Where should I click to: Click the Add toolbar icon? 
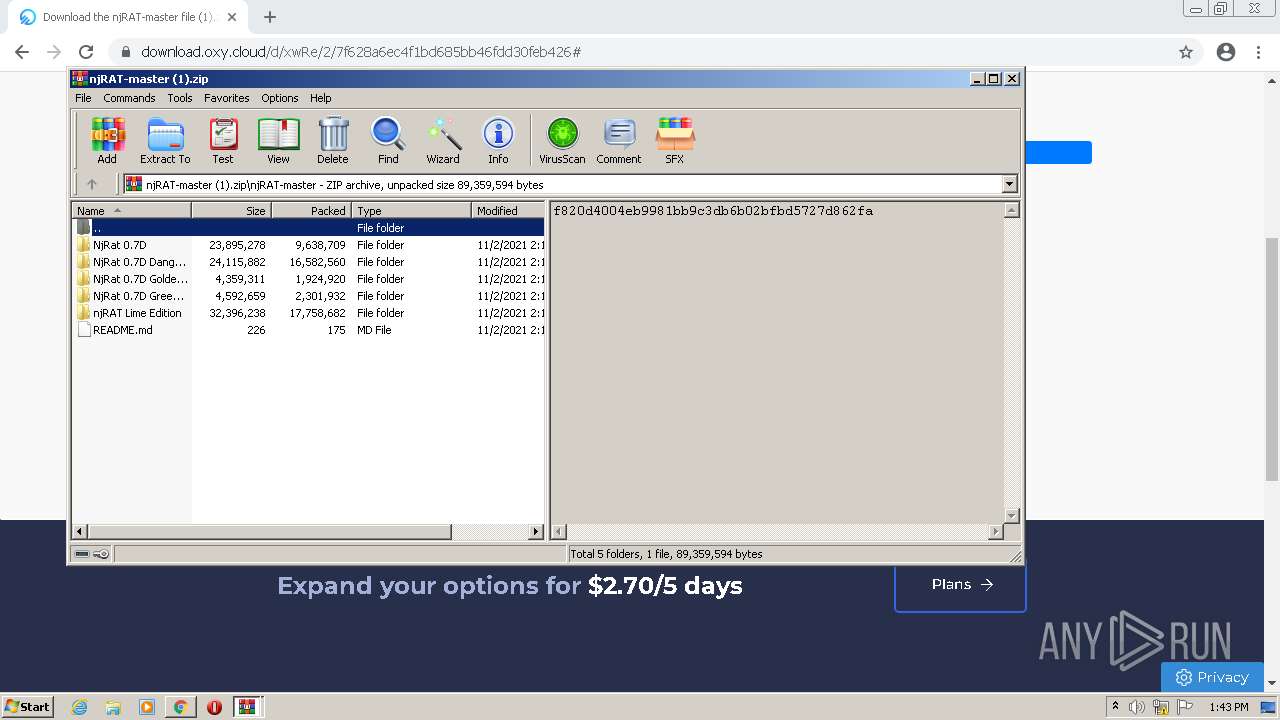click(x=107, y=140)
